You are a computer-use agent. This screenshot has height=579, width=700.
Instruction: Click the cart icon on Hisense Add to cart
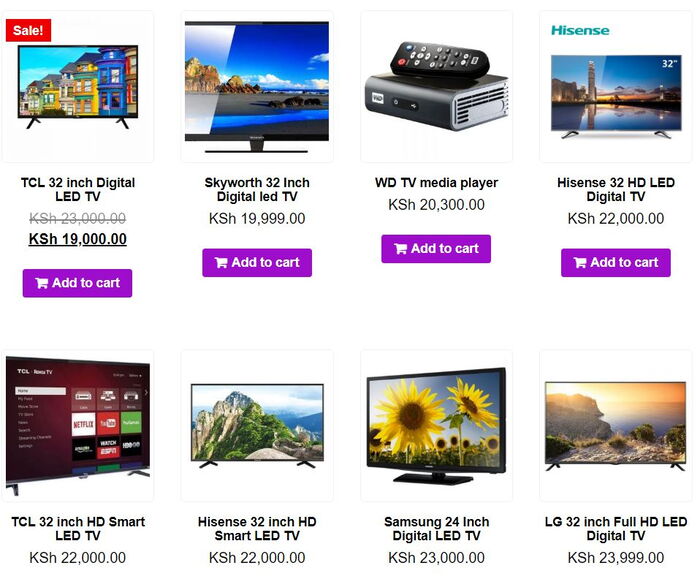[x=580, y=262]
